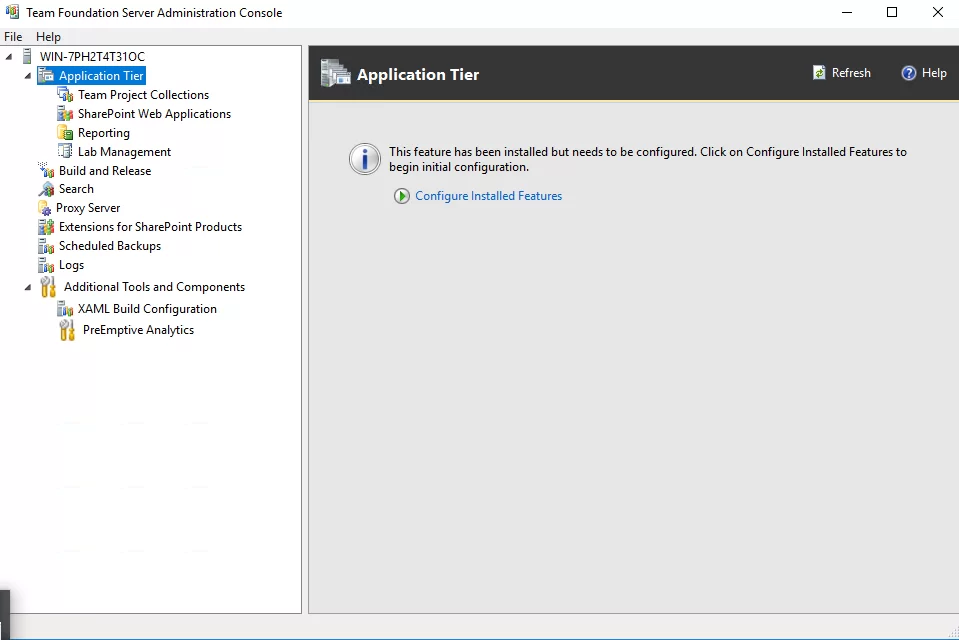Open the Help menu
The width and height of the screenshot is (959, 640).
click(48, 37)
